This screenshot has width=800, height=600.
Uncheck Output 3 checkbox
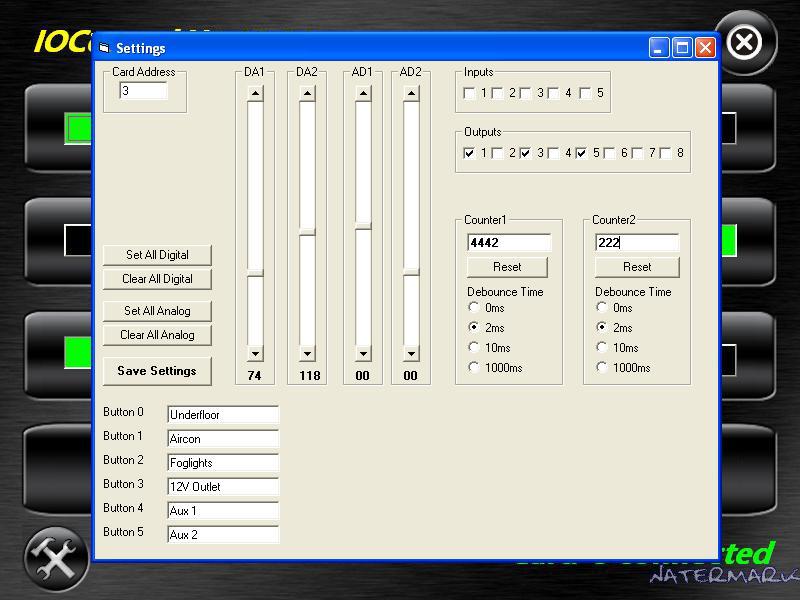point(526,154)
